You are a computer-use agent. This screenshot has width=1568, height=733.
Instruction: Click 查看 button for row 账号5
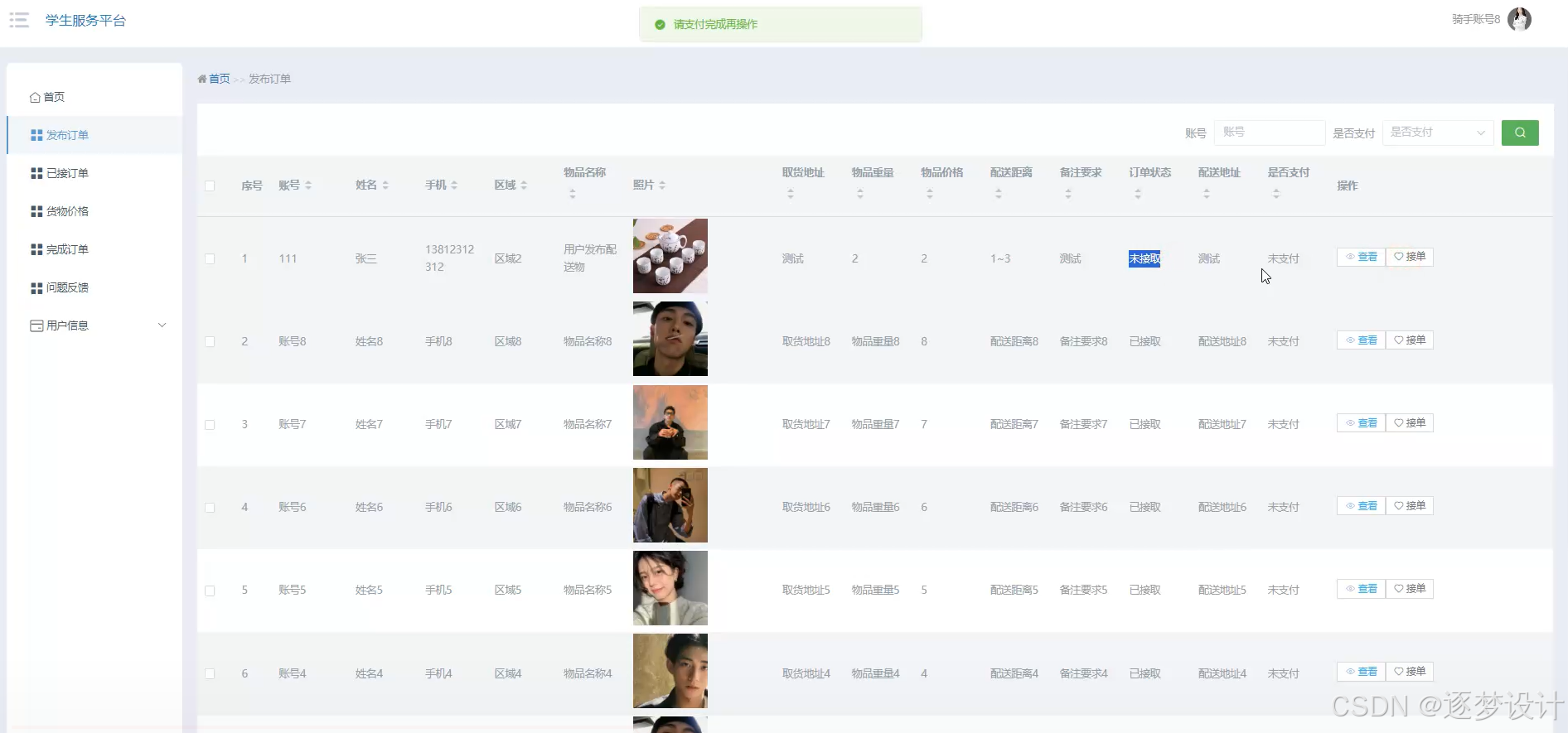(x=1361, y=589)
